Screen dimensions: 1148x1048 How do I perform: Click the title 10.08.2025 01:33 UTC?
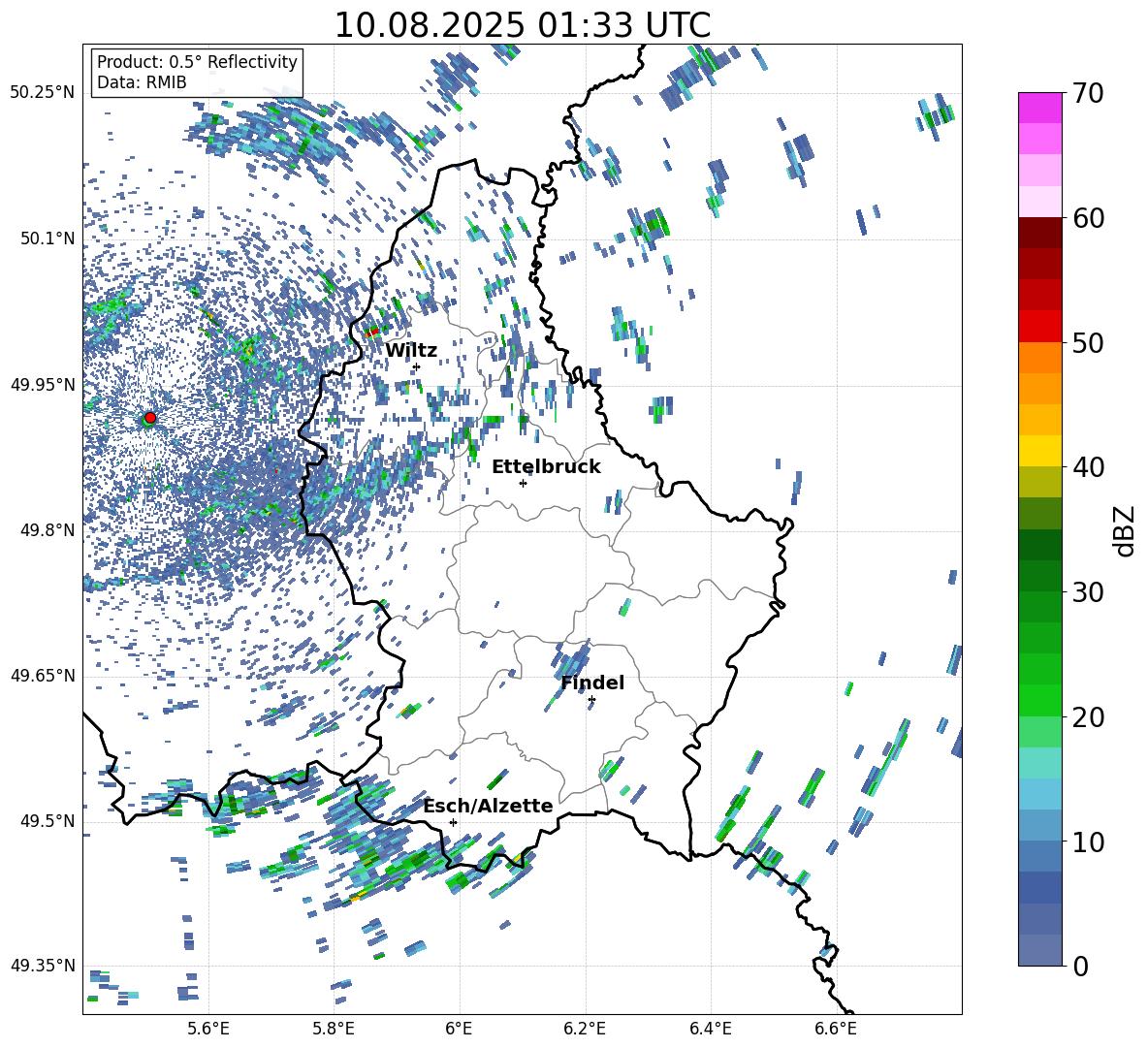522,25
